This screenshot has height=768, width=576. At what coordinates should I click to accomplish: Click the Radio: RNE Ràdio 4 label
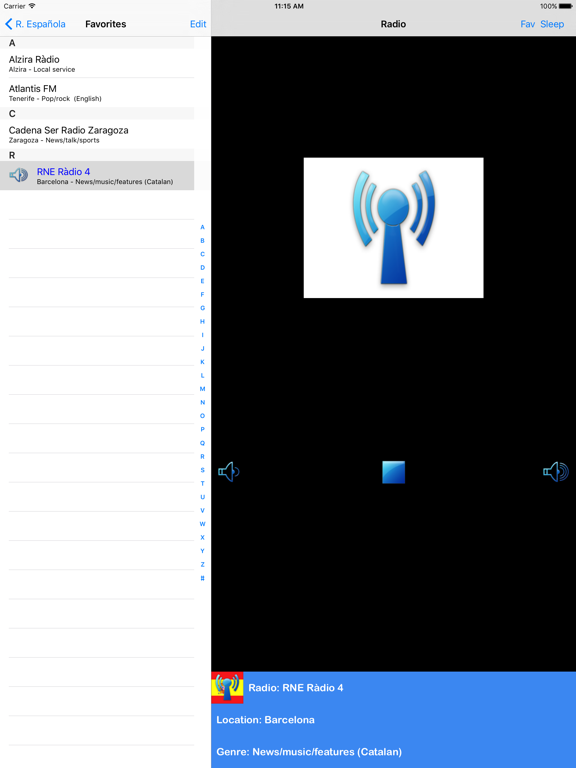point(296,688)
